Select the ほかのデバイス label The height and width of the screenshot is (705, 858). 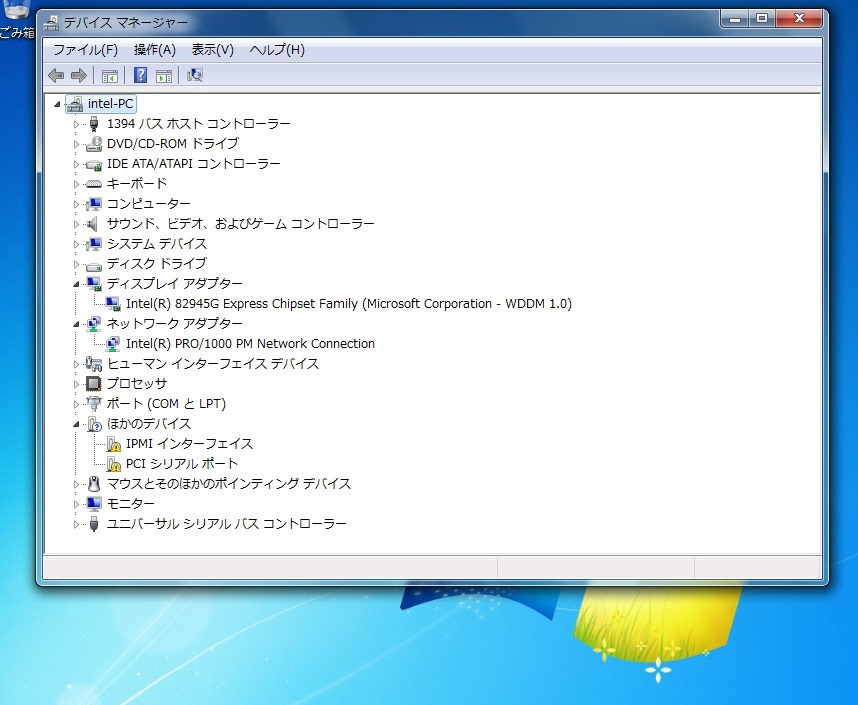tap(149, 424)
